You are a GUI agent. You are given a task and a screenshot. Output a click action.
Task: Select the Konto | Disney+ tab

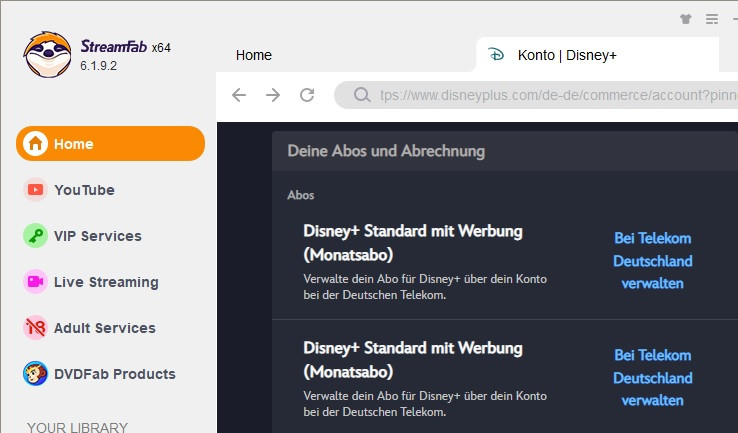tap(598, 55)
